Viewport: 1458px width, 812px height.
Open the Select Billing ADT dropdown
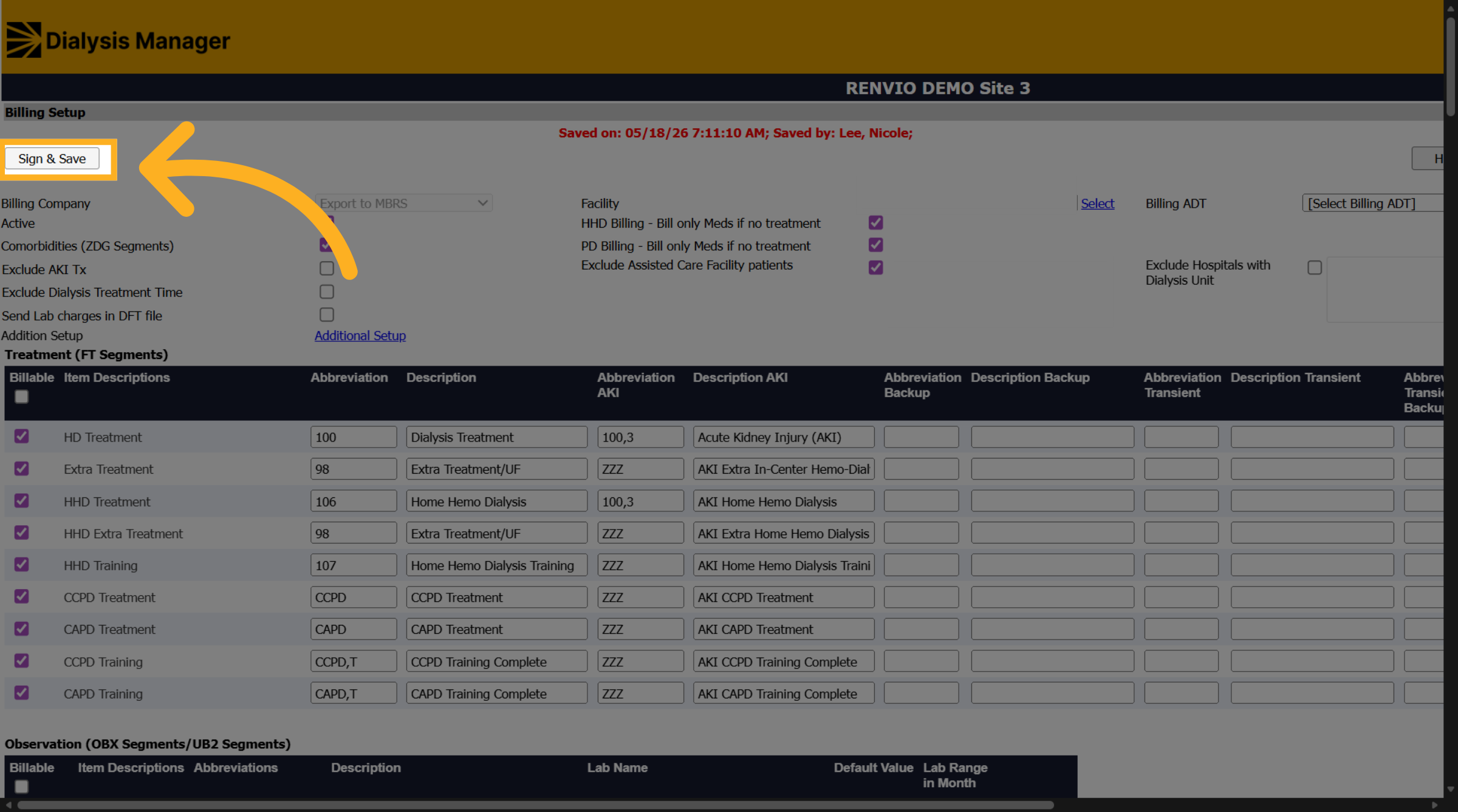pyautogui.click(x=1373, y=203)
